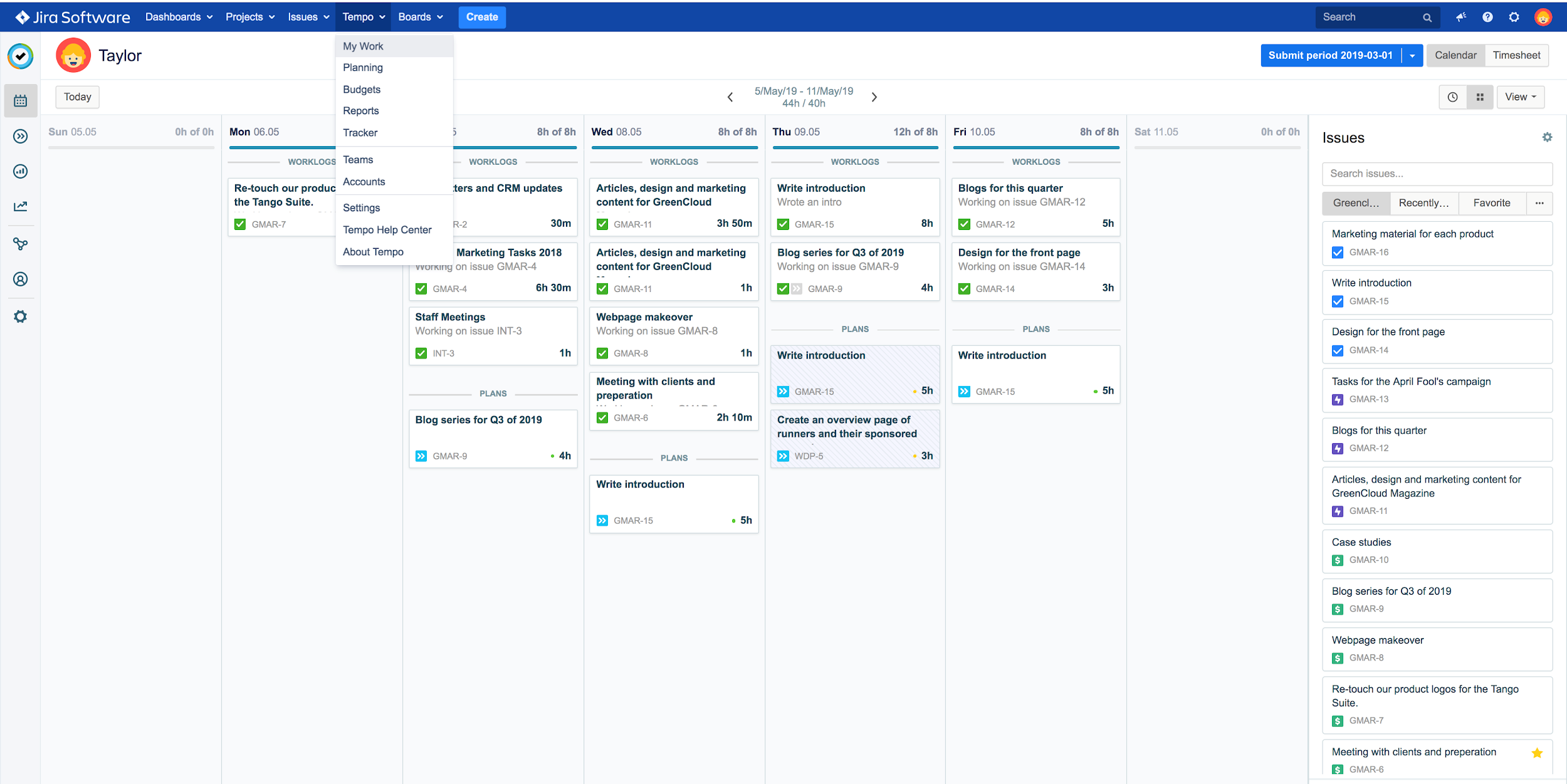Open the Issues panel gear icon

point(1547,137)
